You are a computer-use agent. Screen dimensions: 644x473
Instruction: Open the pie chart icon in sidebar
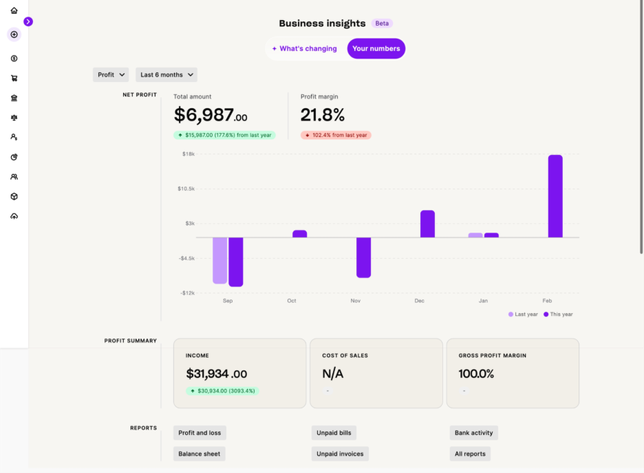tap(14, 157)
